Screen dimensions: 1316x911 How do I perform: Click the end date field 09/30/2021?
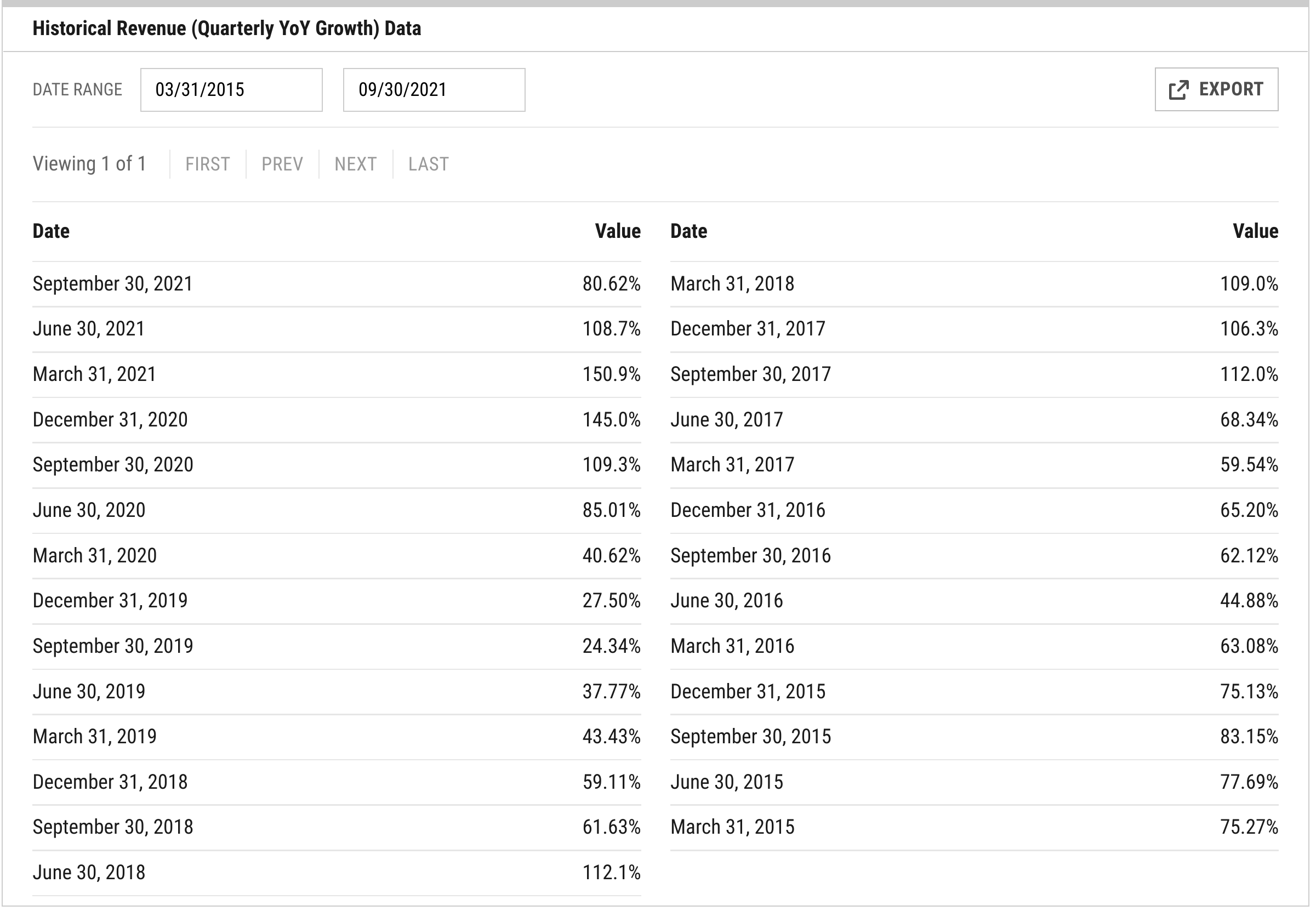coord(434,89)
